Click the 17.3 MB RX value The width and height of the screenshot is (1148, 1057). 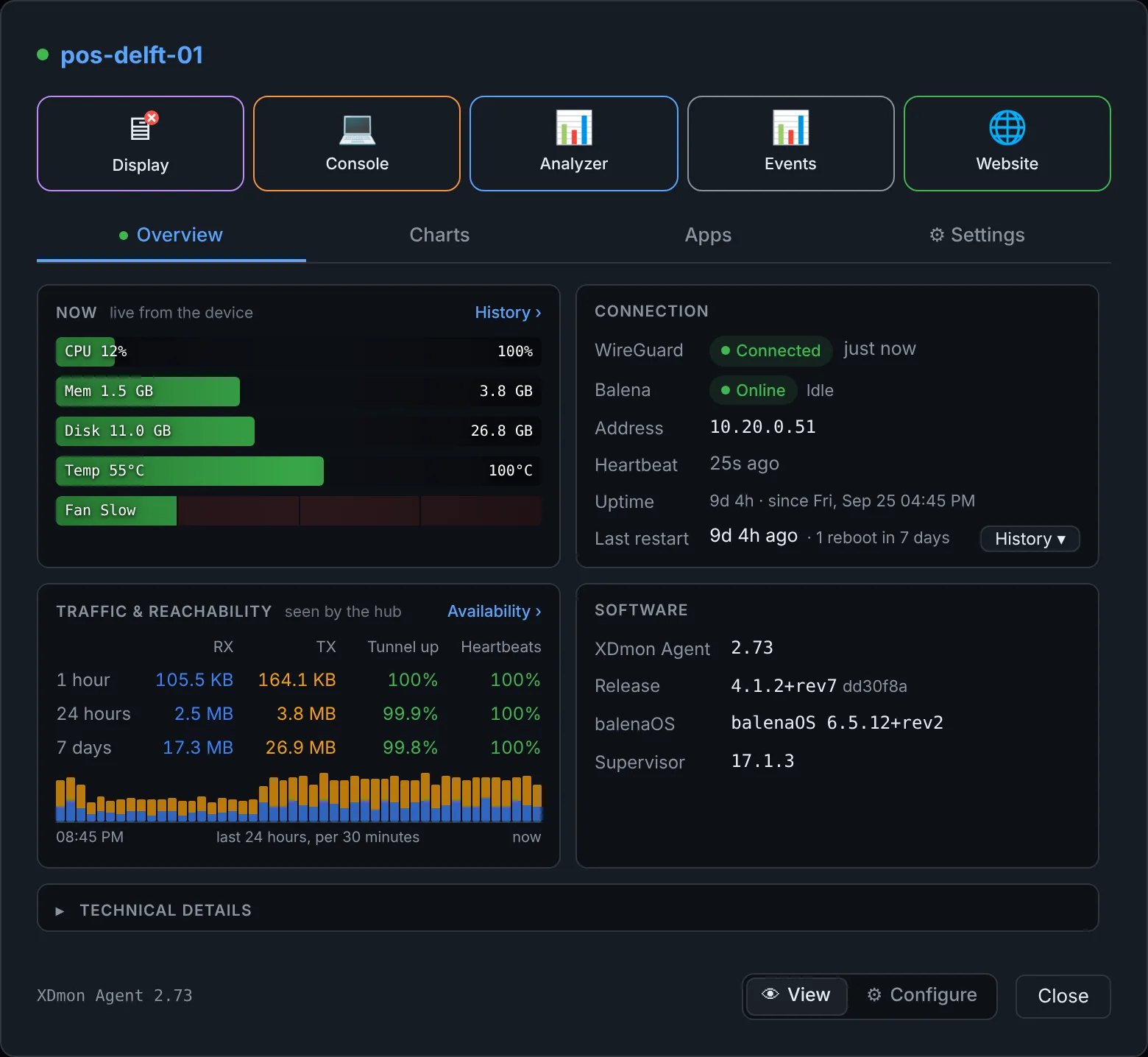pyautogui.click(x=198, y=748)
